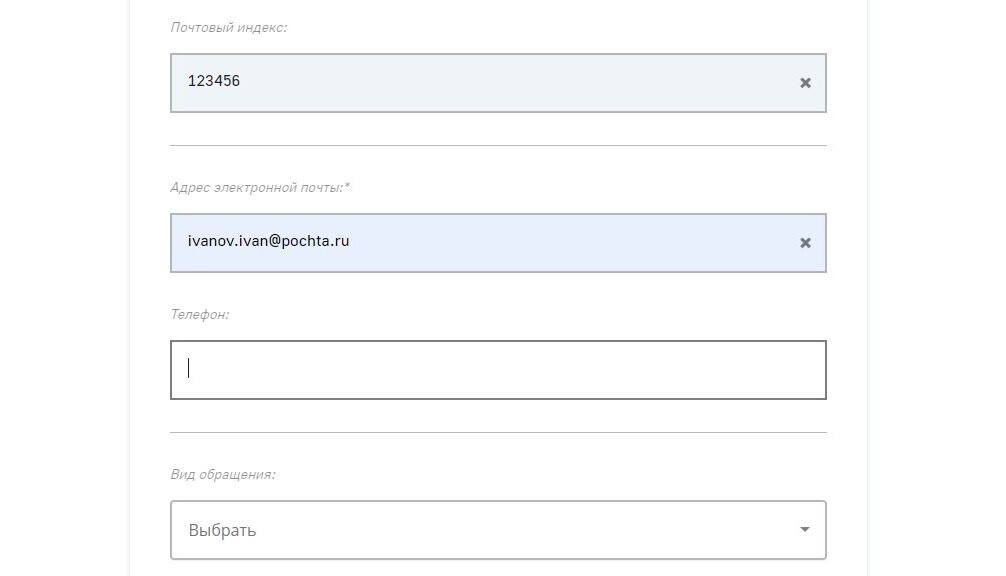Focus the empty Телефон input field
The image size is (1006, 576).
[498, 370]
